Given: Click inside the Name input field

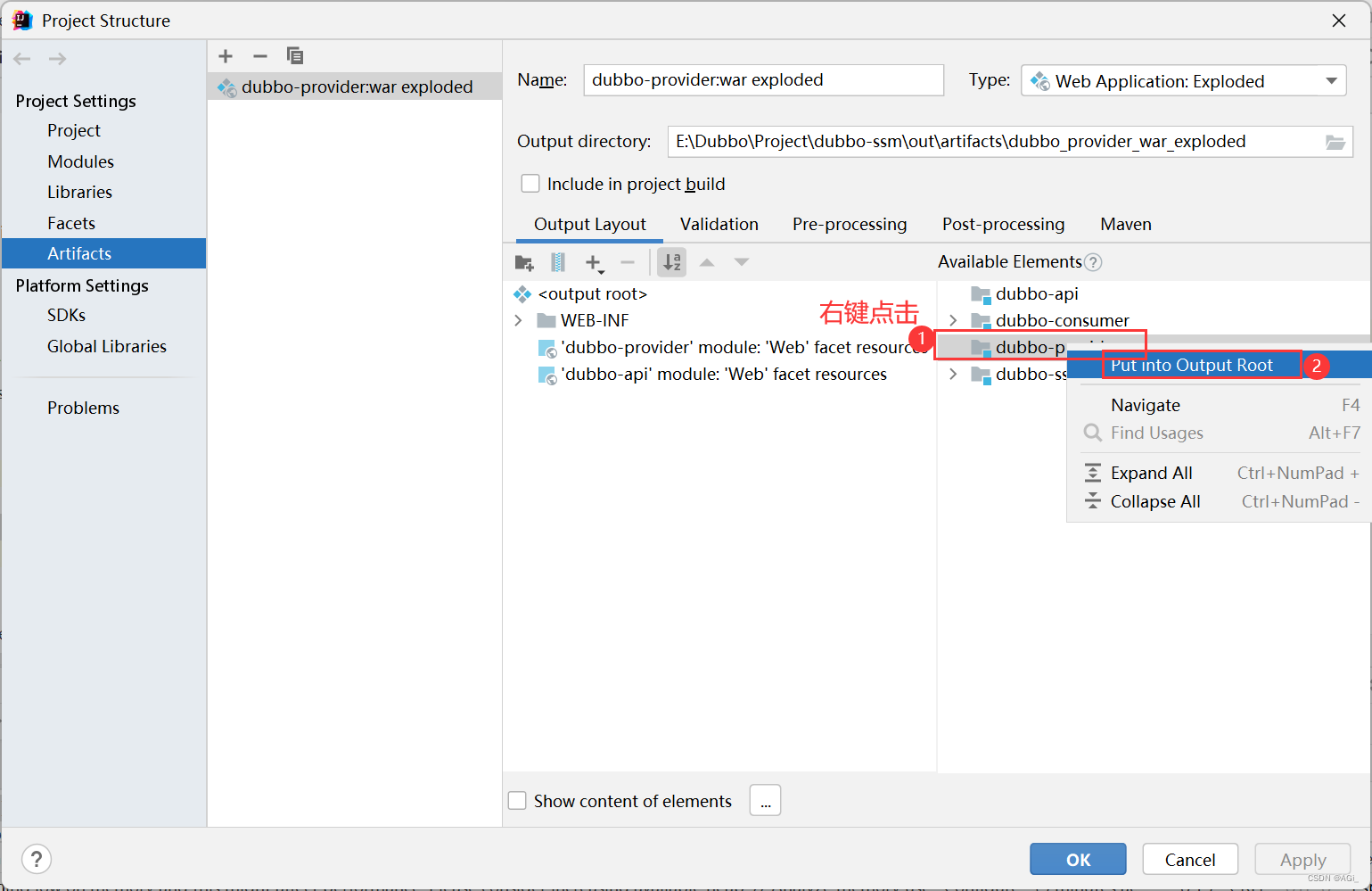Looking at the screenshot, I should (762, 80).
